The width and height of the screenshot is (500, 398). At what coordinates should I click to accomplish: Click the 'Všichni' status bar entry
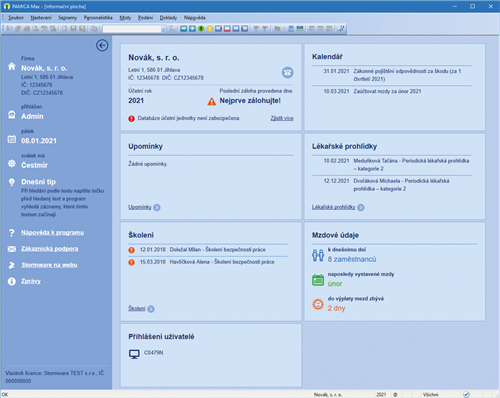pos(430,395)
